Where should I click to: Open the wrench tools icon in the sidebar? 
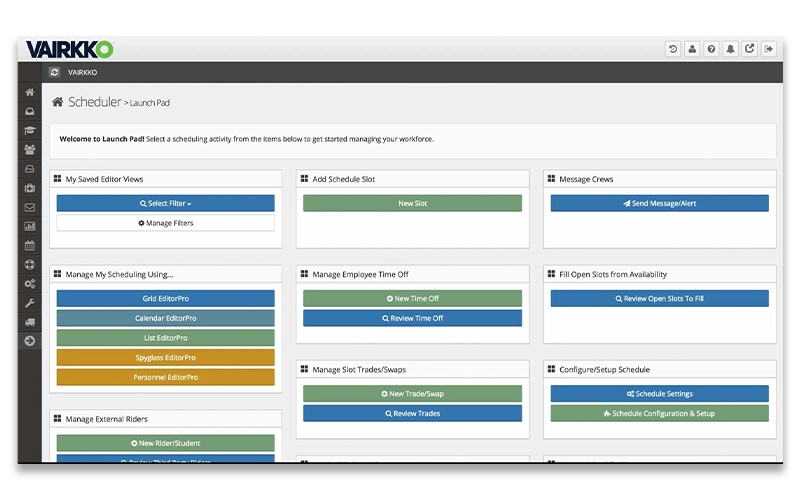[30, 303]
